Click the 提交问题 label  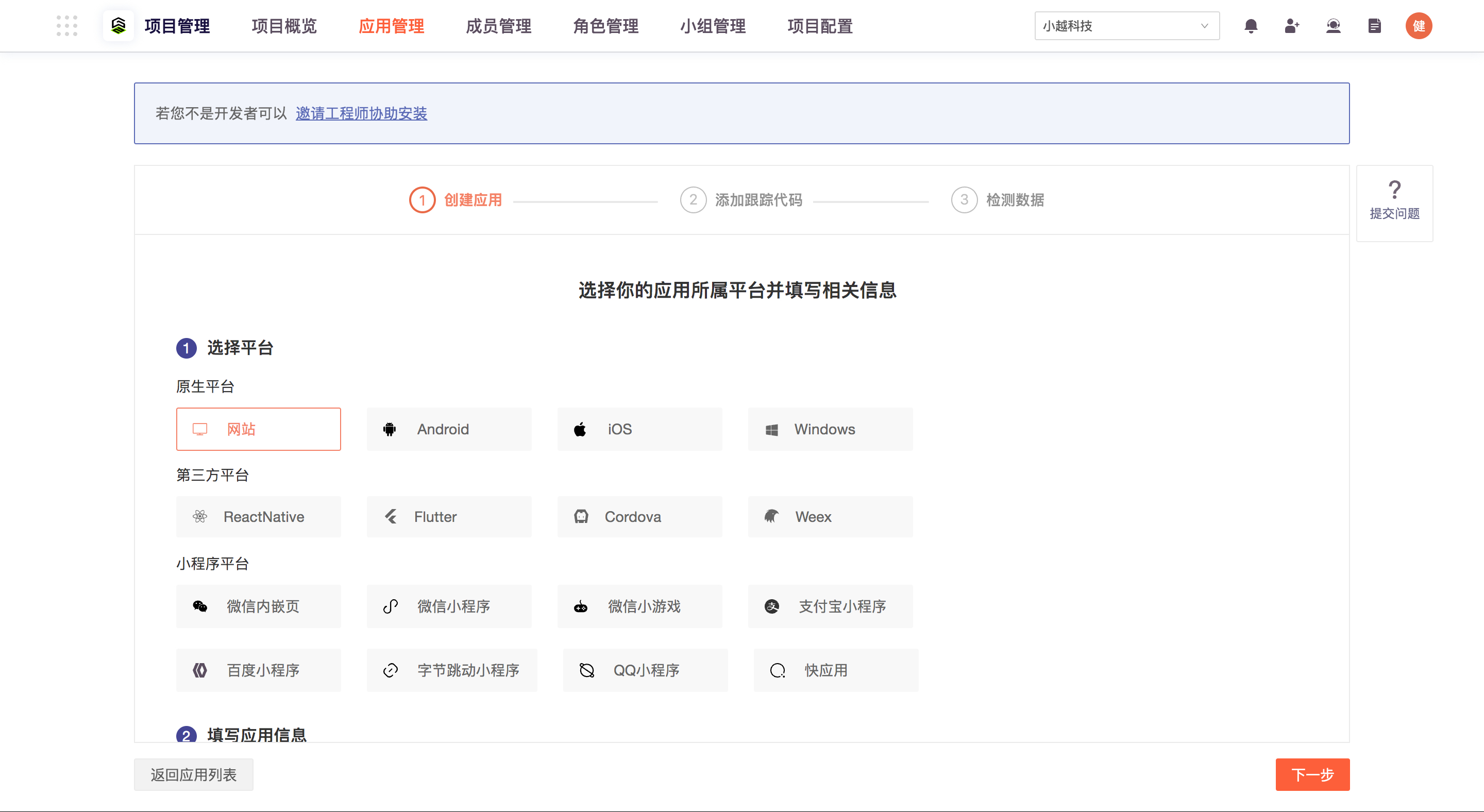coord(1395,214)
